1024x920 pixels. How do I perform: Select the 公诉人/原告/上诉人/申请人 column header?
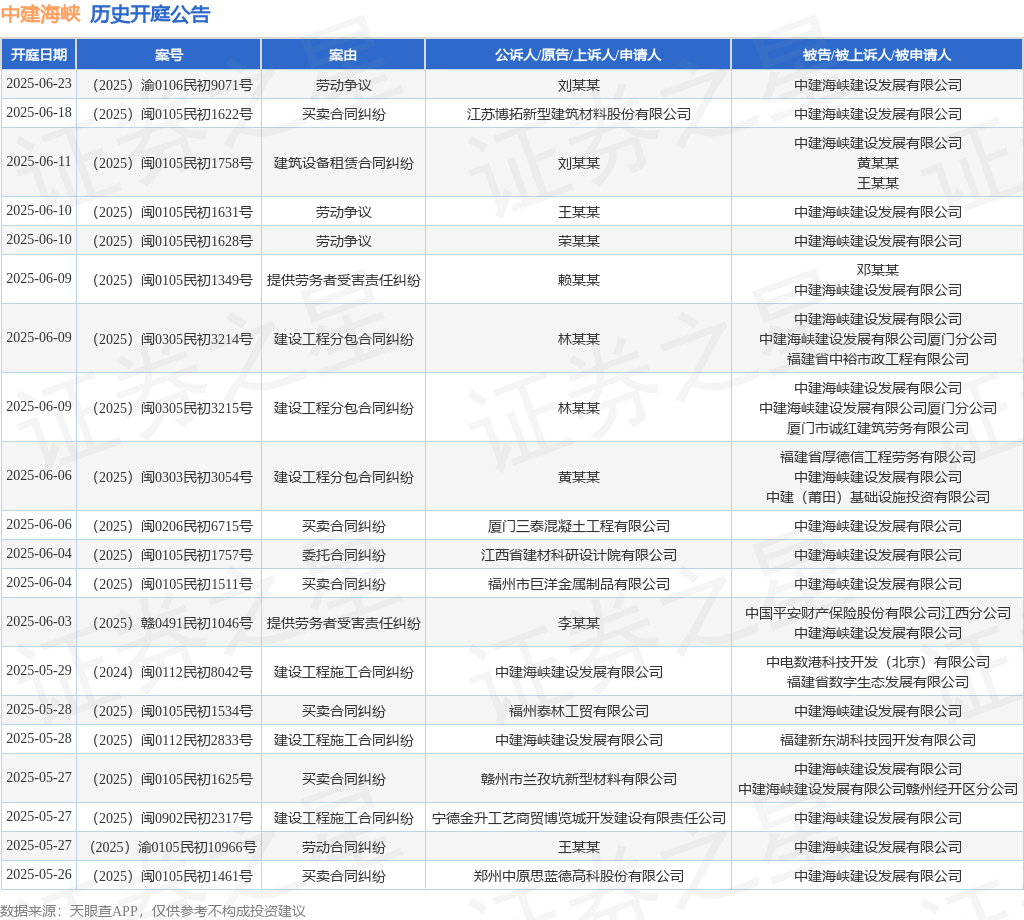tap(578, 55)
